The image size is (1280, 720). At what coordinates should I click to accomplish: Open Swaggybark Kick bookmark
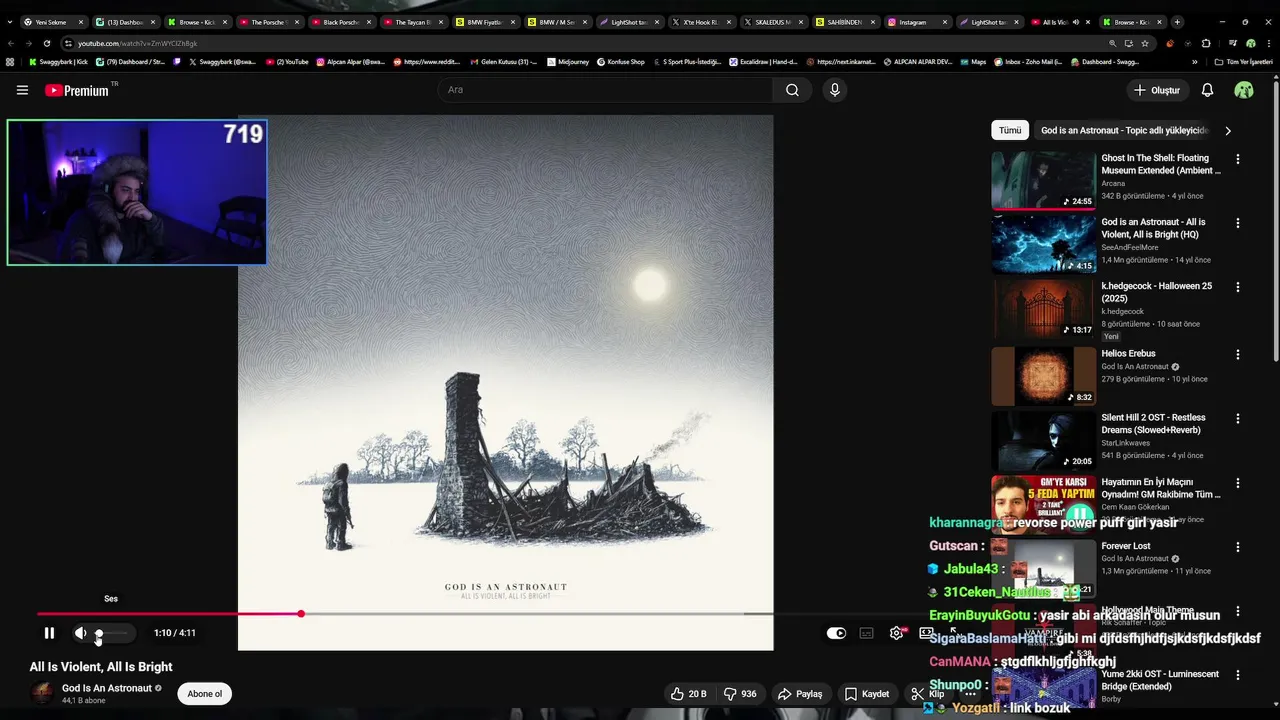pyautogui.click(x=58, y=62)
